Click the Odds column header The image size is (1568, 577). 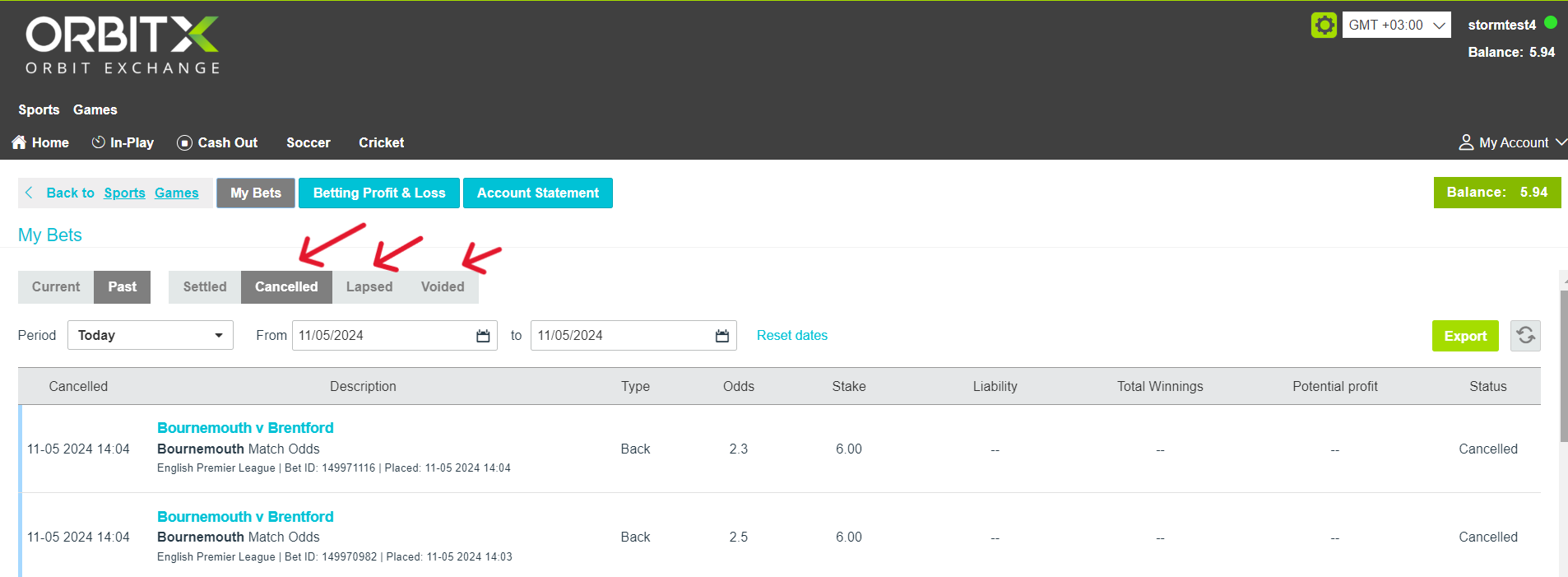tap(739, 386)
